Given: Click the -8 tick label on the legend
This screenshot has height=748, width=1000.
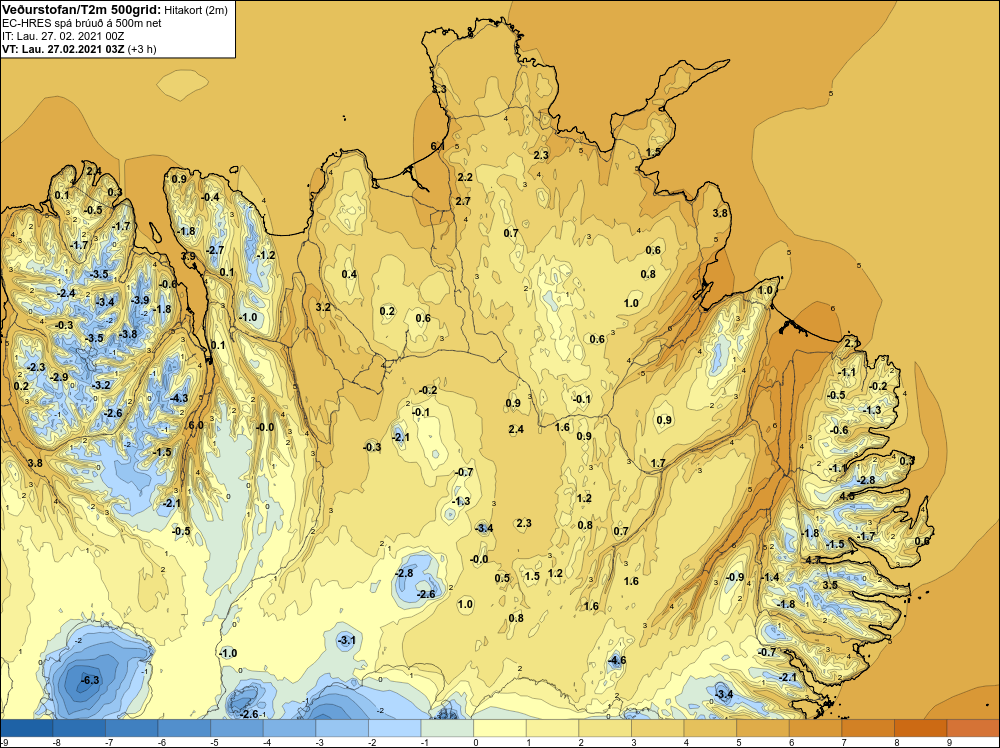Looking at the screenshot, I should 56,742.
